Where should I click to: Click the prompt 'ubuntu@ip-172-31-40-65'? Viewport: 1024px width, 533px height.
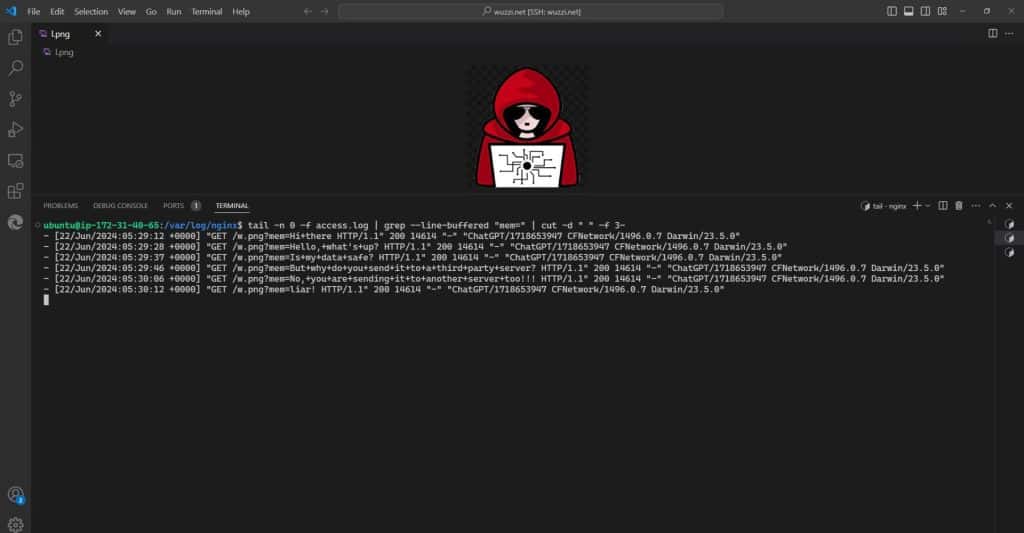(x=102, y=225)
